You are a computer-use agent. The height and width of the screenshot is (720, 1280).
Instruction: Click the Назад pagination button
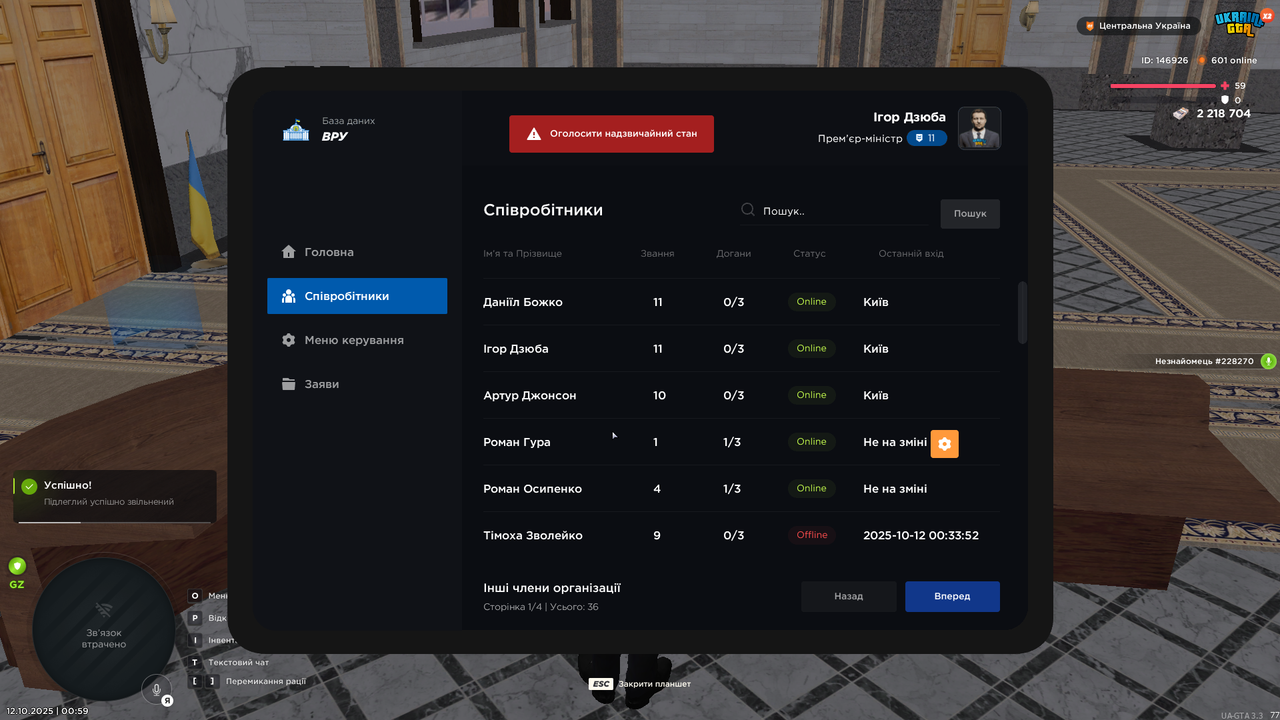(x=848, y=596)
